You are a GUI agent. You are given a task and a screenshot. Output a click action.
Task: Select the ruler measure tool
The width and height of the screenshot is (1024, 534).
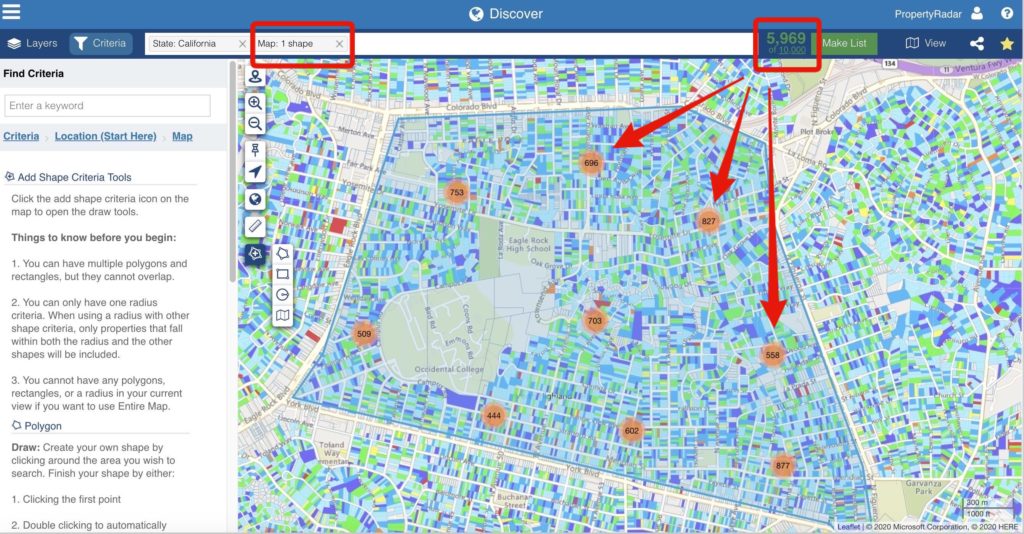coord(255,226)
